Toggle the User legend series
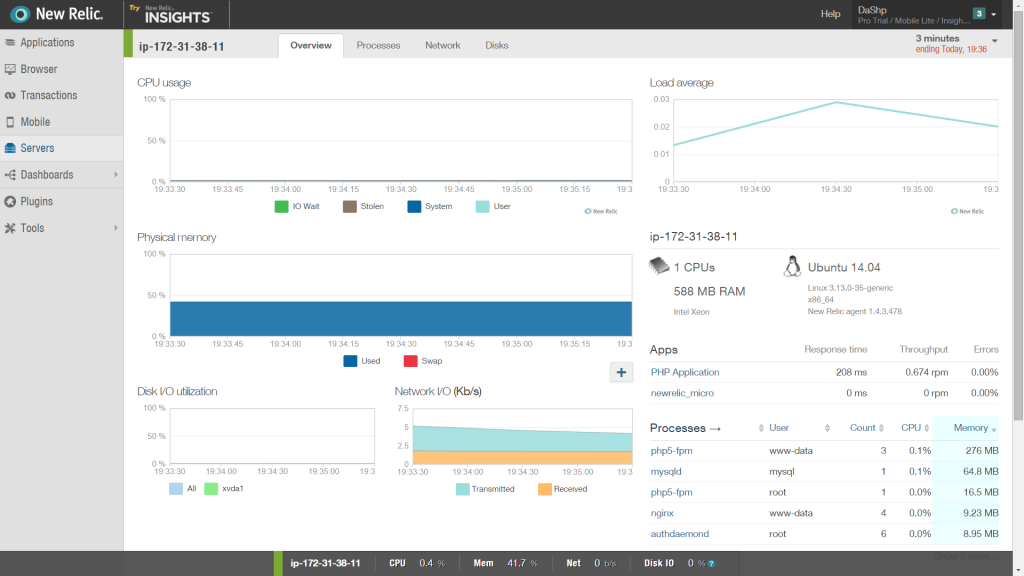Viewport: 1024px width, 576px height. coord(493,206)
